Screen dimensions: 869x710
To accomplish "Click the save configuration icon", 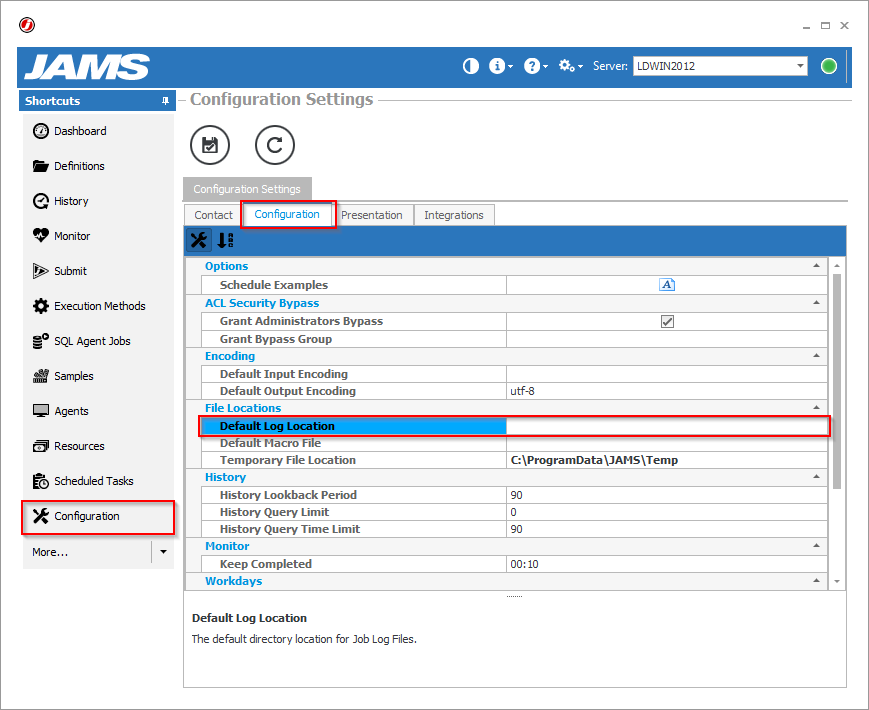I will pos(209,145).
